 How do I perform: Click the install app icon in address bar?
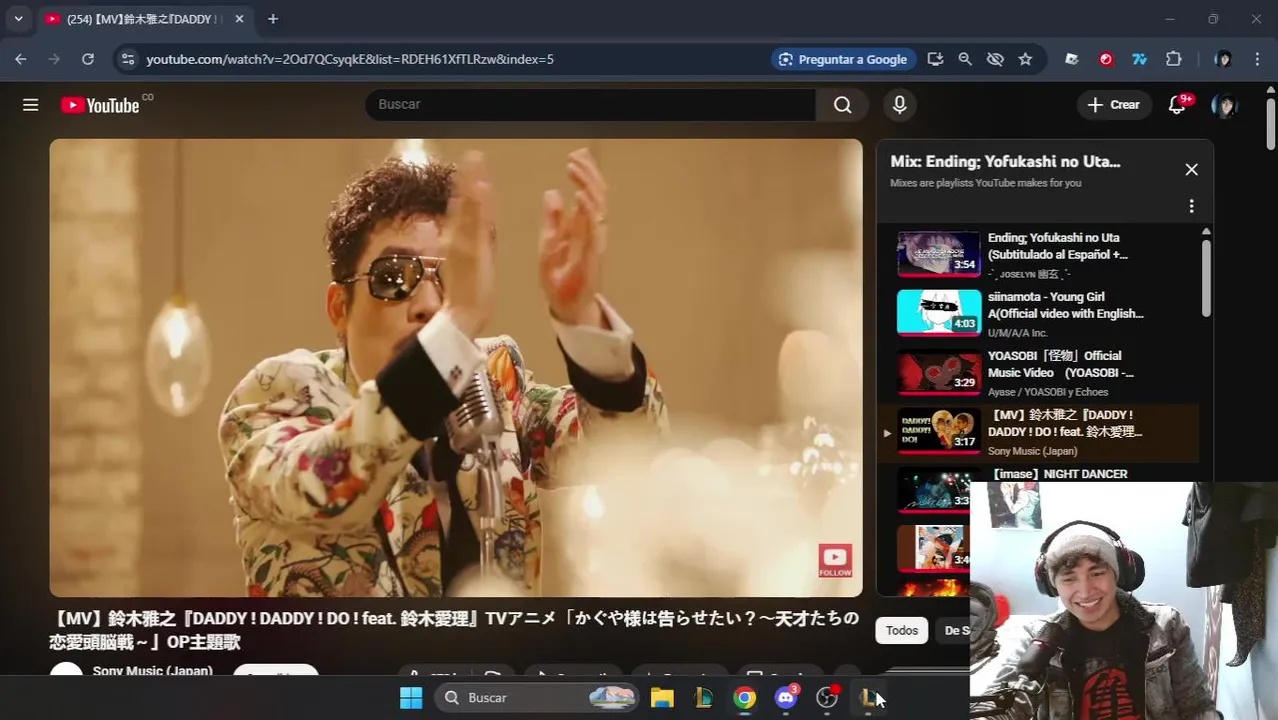[935, 59]
